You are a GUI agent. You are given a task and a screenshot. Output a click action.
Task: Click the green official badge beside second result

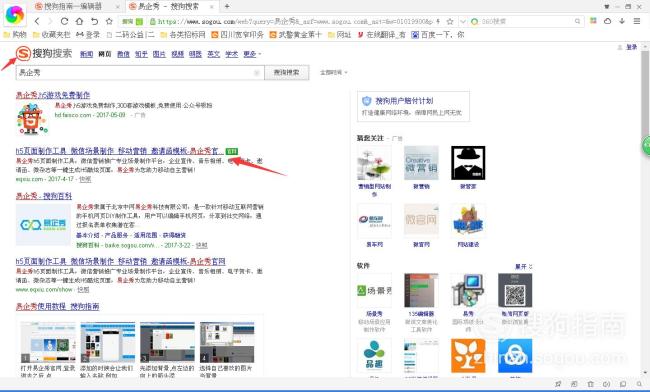click(232, 151)
